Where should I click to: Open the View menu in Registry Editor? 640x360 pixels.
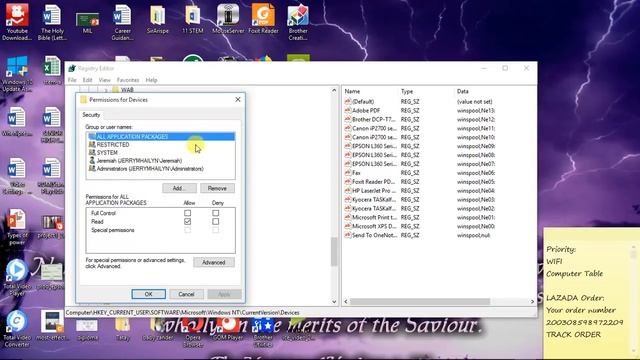pos(104,80)
